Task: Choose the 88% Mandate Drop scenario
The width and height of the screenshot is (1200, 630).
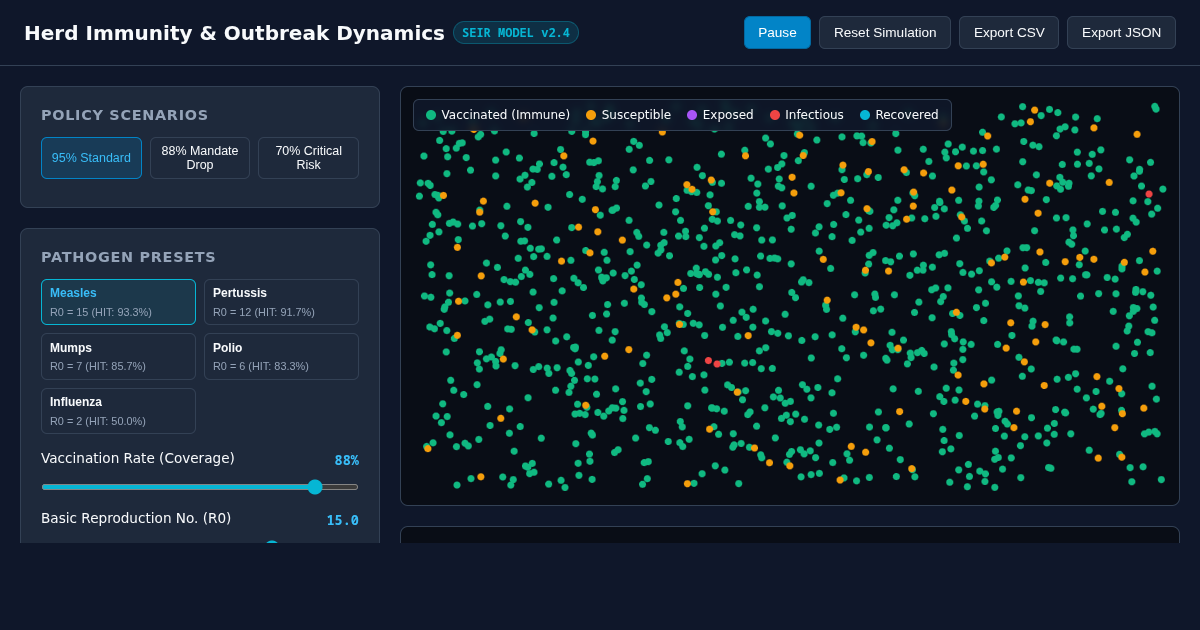Action: [200, 158]
